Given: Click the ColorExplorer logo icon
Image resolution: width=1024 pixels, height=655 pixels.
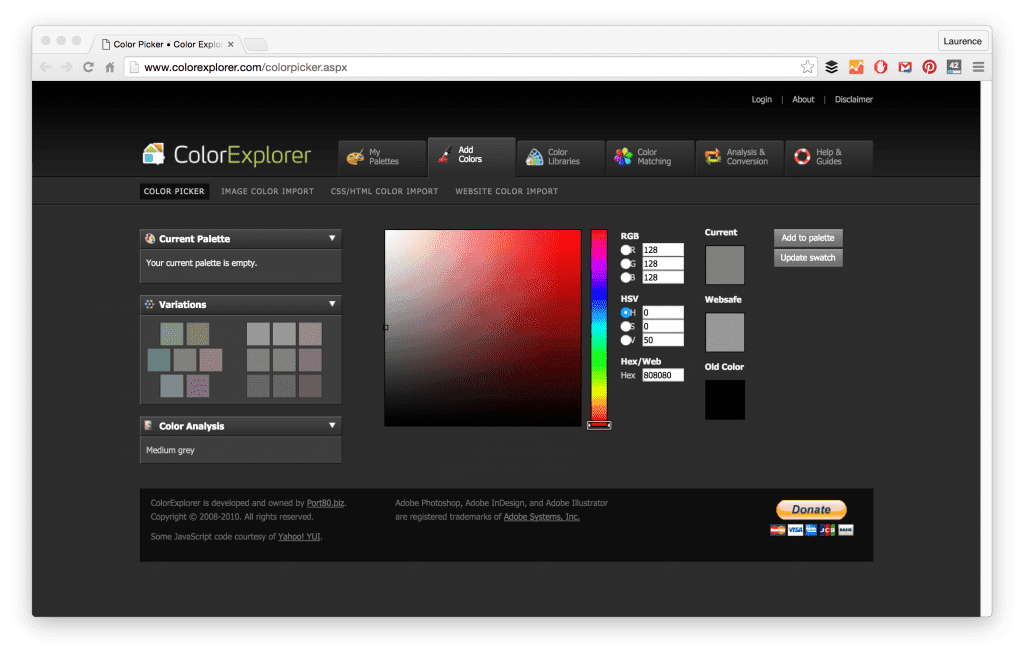Looking at the screenshot, I should tap(155, 155).
